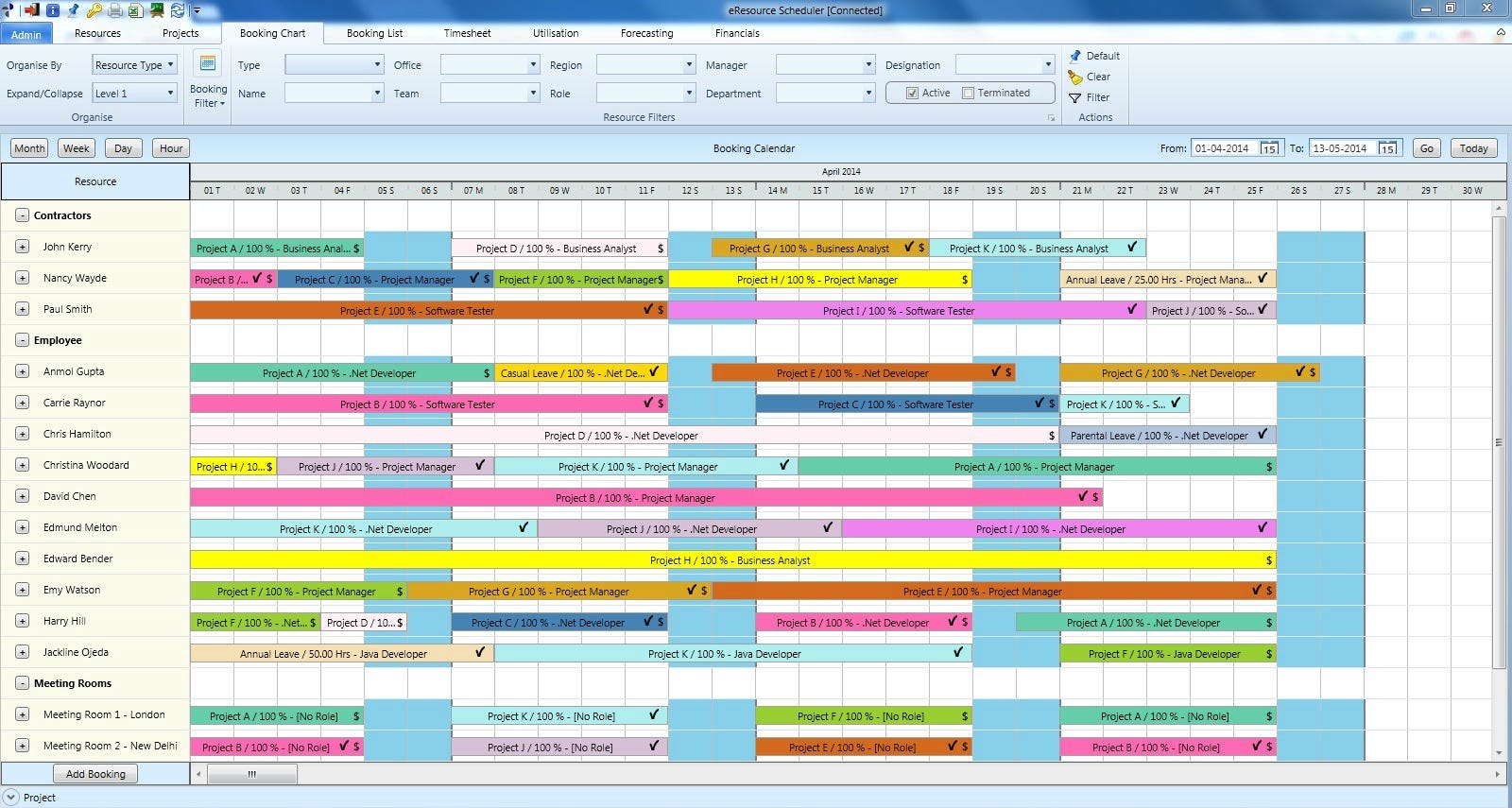Expand the Project panel at the bottom
This screenshot has width=1512, height=808.
10,798
